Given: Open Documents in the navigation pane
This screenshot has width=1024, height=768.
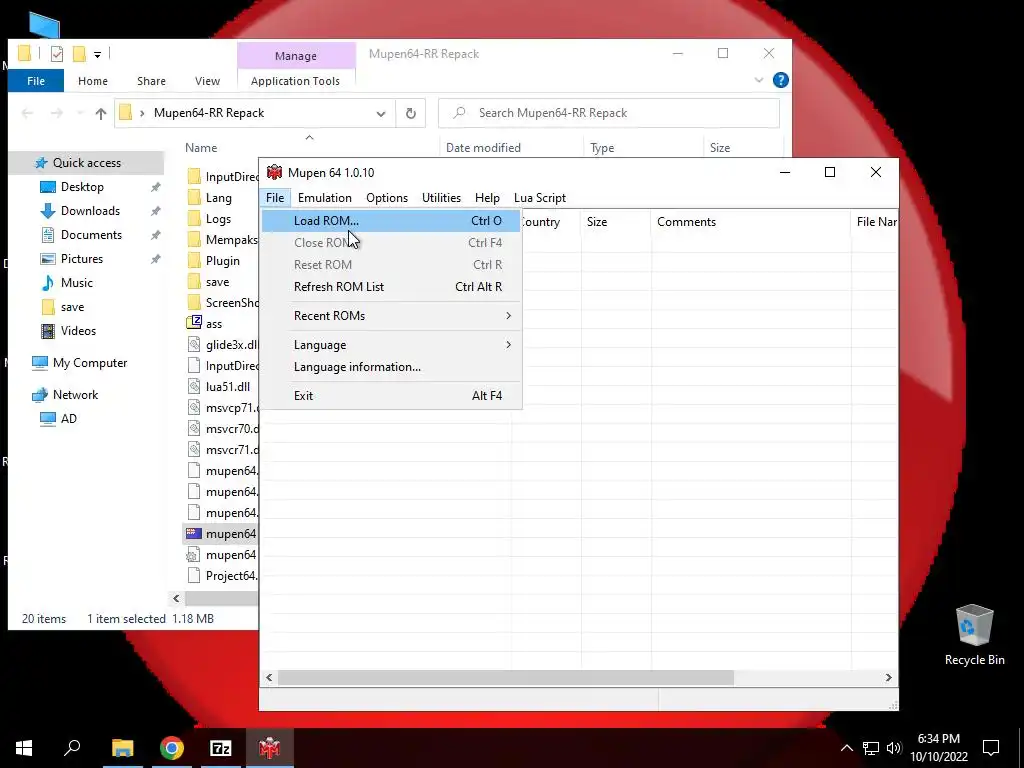Looking at the screenshot, I should point(91,235).
